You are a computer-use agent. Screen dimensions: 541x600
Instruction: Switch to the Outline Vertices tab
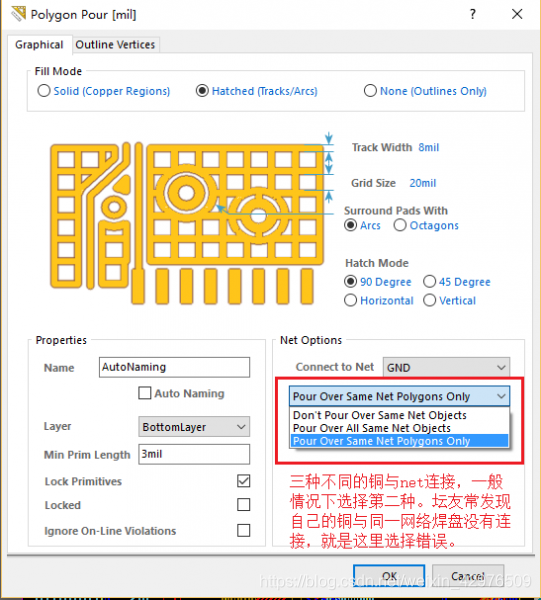click(x=115, y=45)
